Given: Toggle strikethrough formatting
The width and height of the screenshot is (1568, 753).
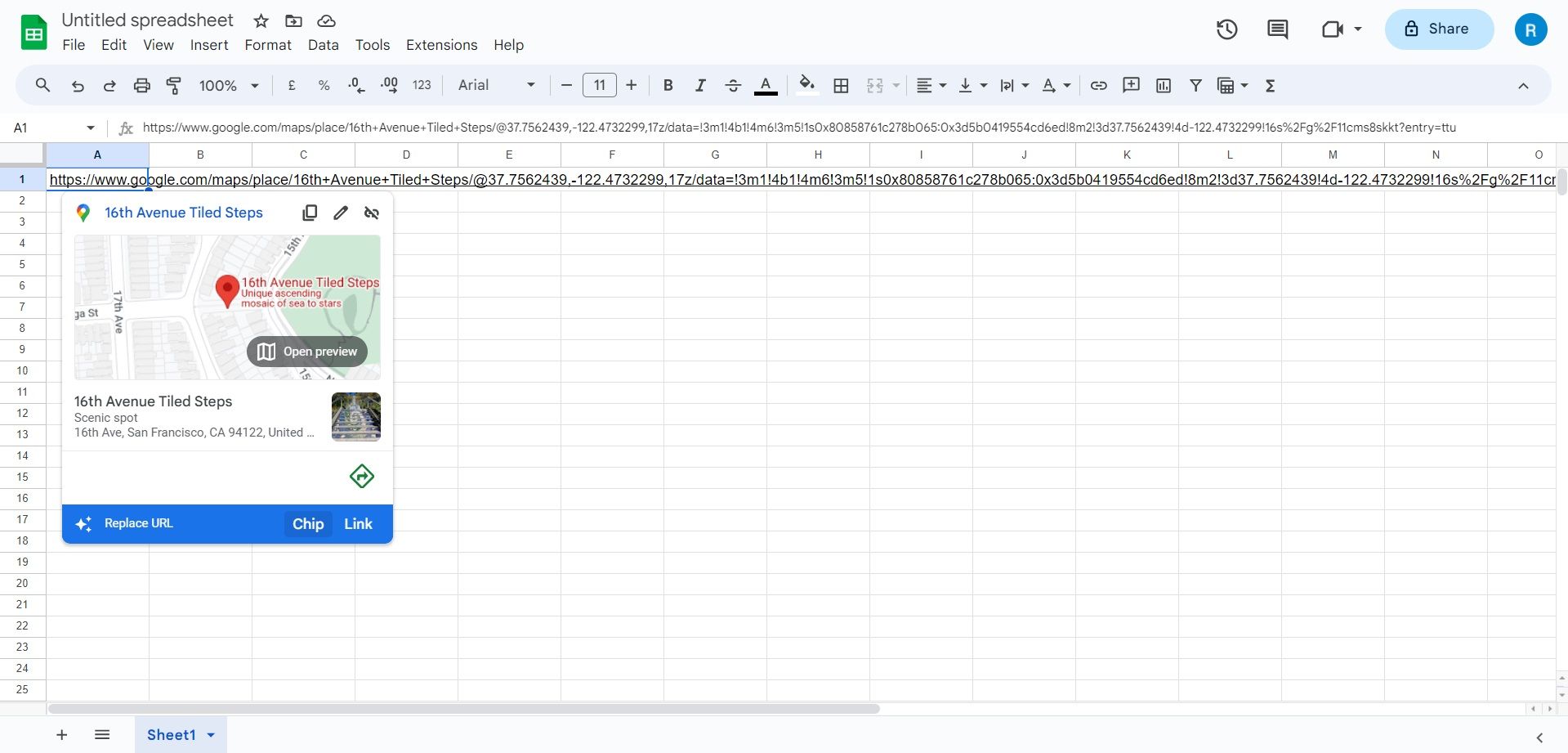Looking at the screenshot, I should click(x=733, y=85).
